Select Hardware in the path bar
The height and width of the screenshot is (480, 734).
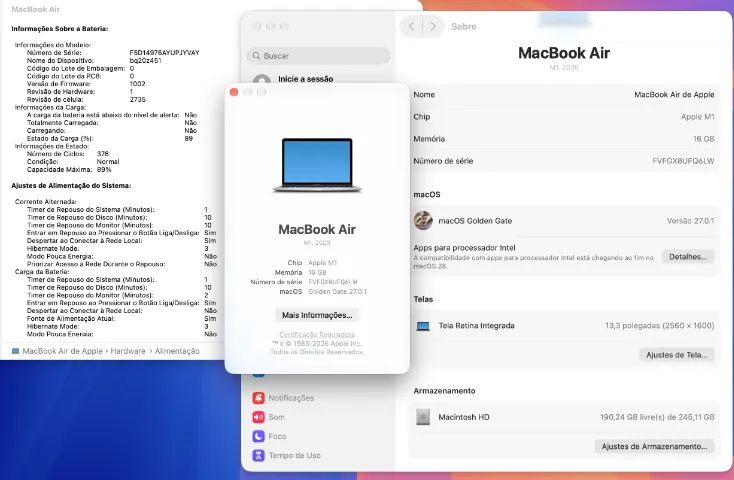coord(128,351)
